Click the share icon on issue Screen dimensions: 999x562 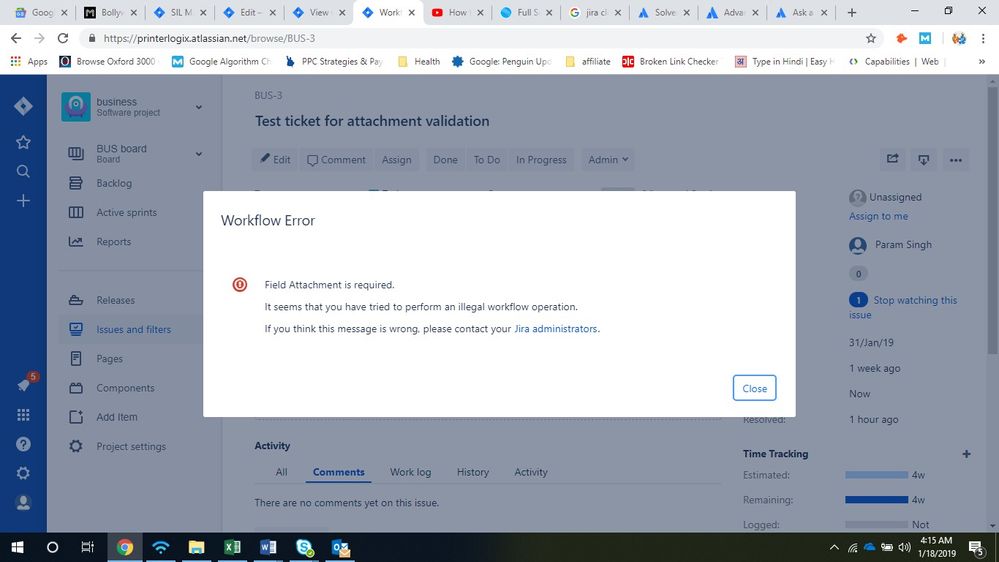pyautogui.click(x=892, y=159)
